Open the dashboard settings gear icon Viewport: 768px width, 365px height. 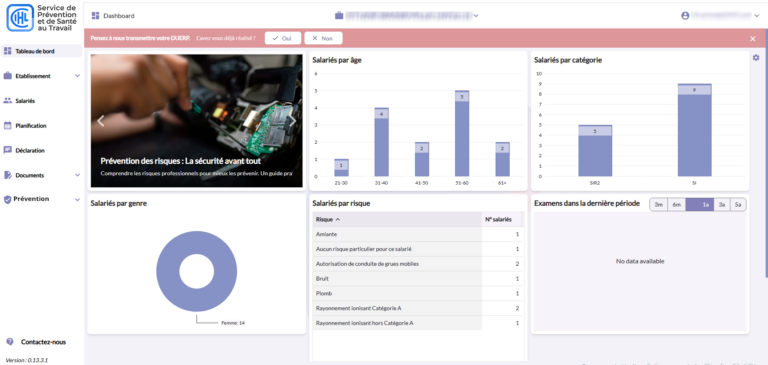point(756,58)
